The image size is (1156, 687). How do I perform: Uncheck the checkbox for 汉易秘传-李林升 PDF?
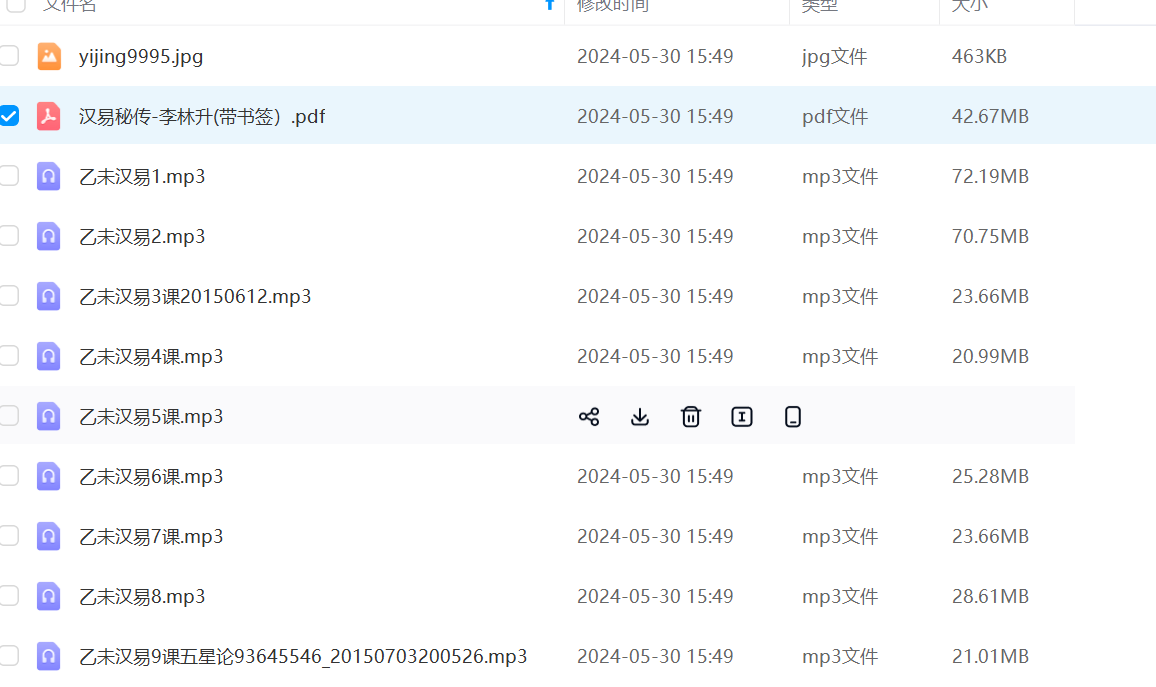(x=9, y=116)
